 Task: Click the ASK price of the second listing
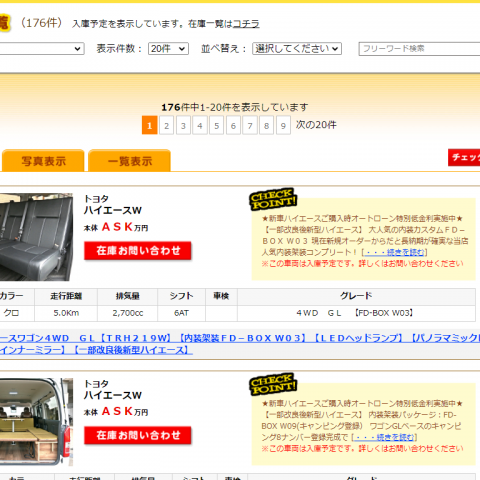click(x=117, y=411)
